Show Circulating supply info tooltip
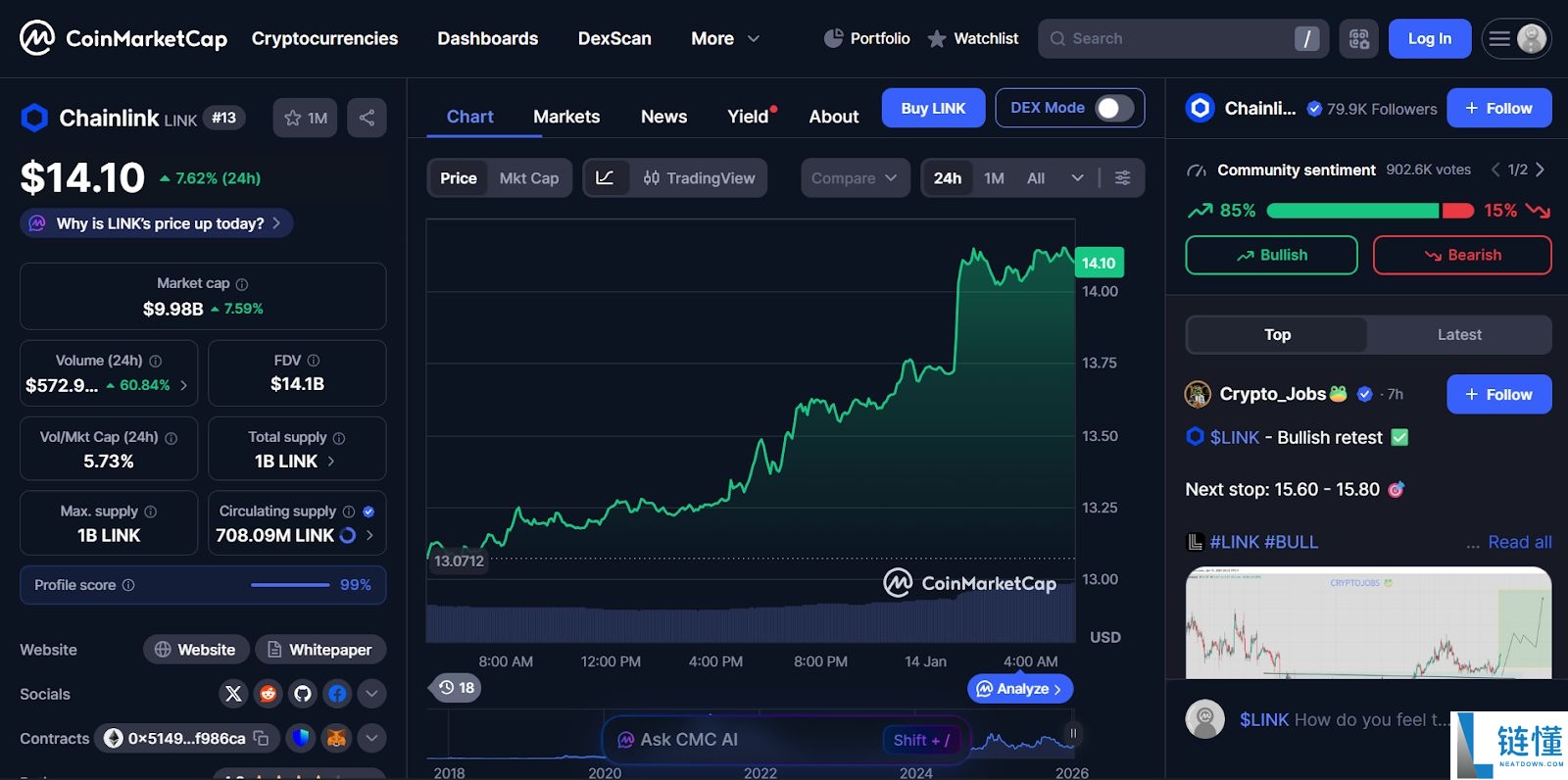Screen dimensions: 1568x780 [349, 512]
